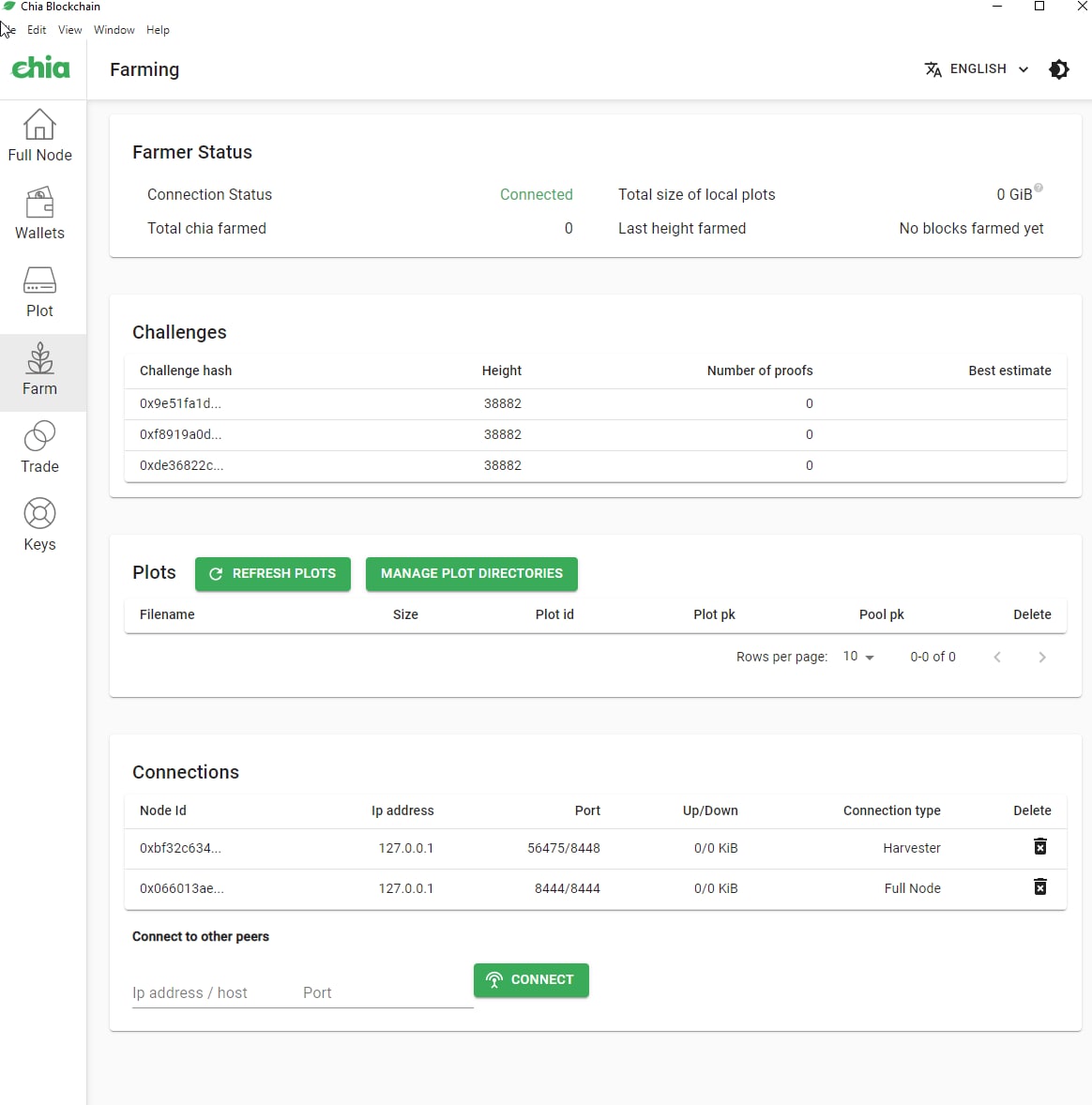Click challenge hash 0xde36822c...
This screenshot has width=1092, height=1105.
(181, 466)
